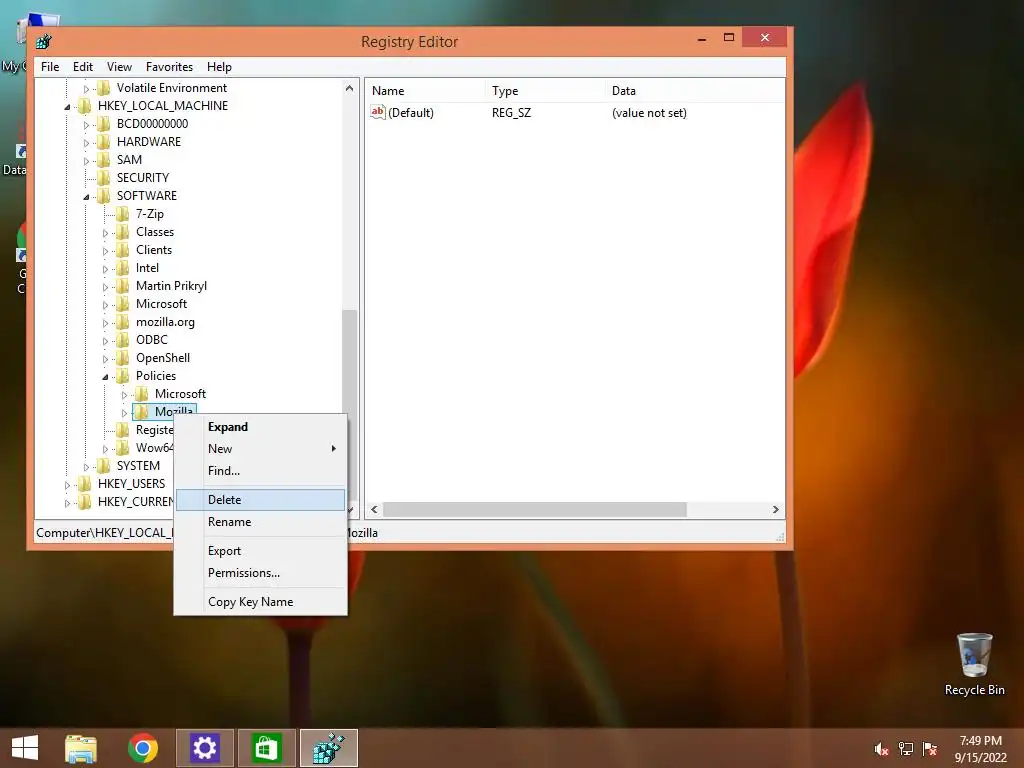
Task: Click the Action Center flag icon
Action: click(930, 749)
